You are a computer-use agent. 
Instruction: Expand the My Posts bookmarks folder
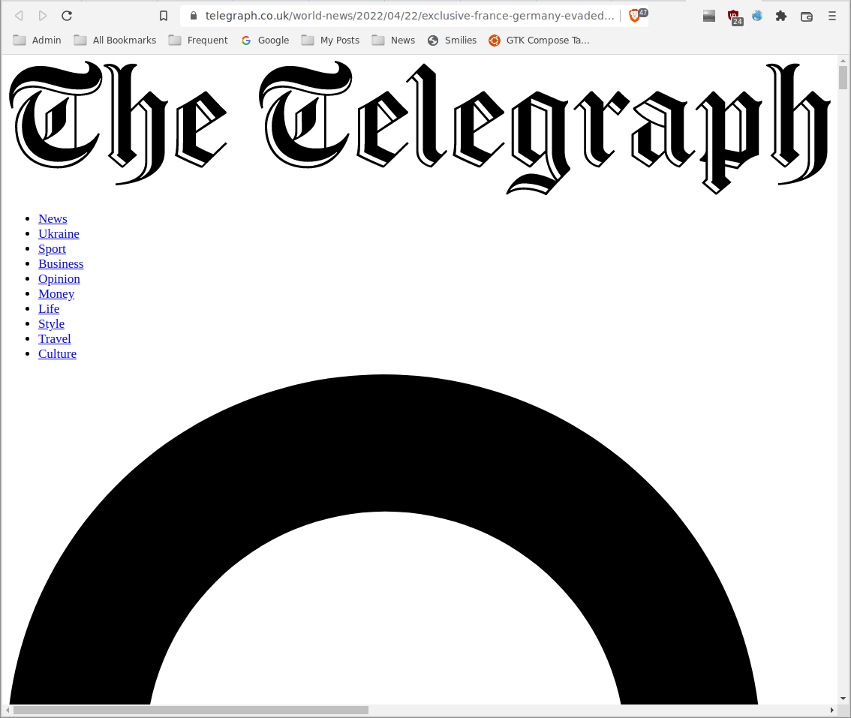331,40
